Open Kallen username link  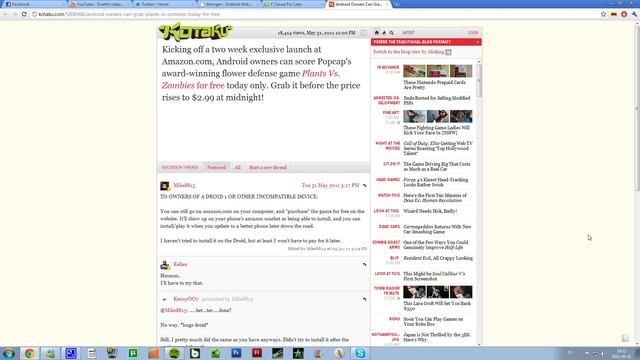[x=180, y=264]
